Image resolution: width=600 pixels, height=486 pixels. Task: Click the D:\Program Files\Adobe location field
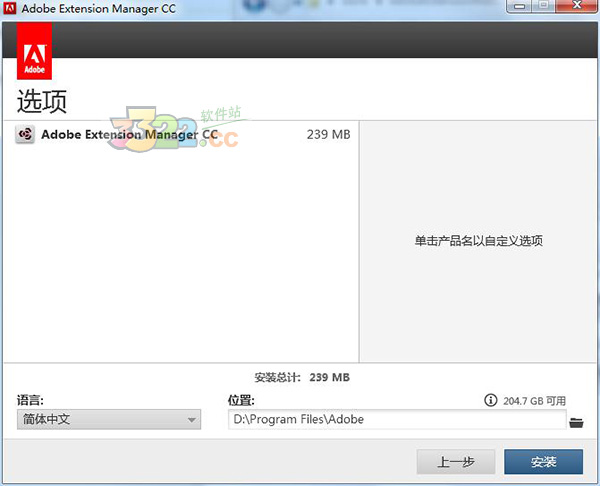tap(397, 419)
